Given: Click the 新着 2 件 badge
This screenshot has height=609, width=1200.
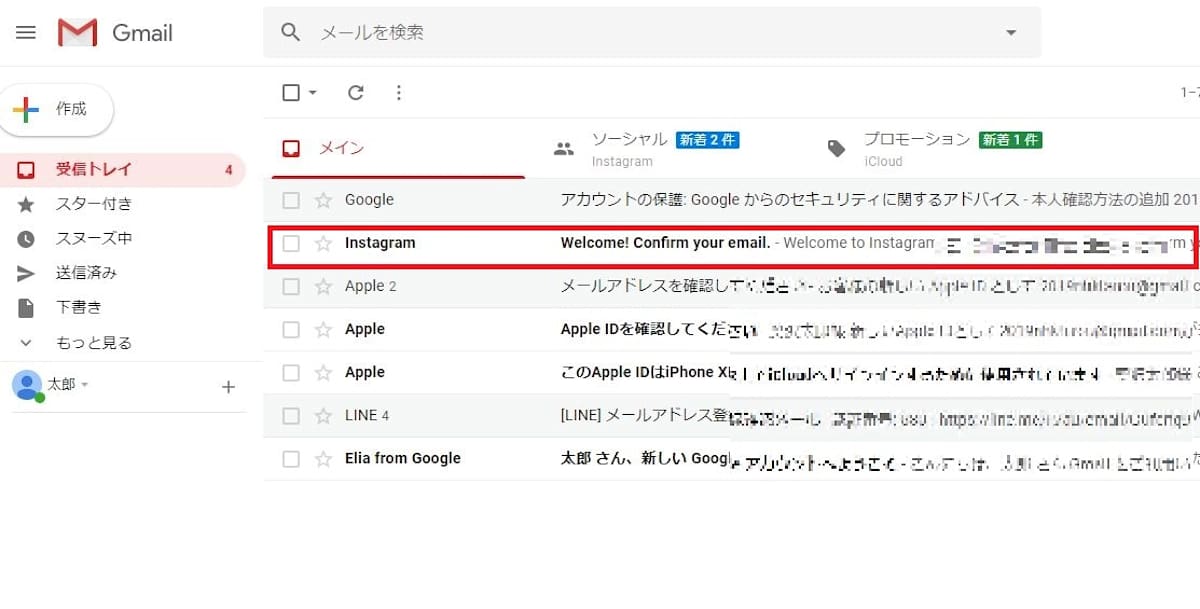Looking at the screenshot, I should point(708,139).
